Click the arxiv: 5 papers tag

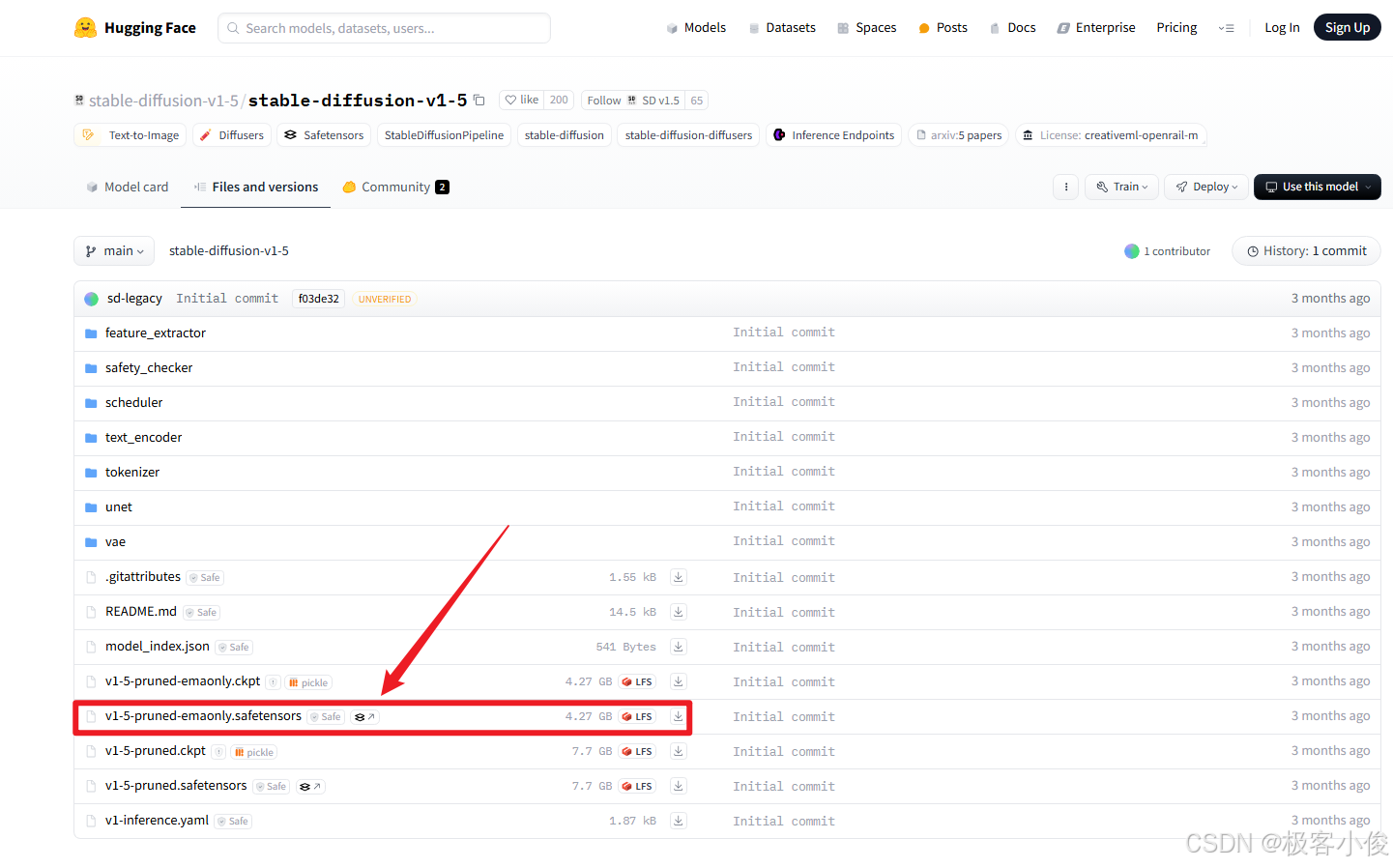tap(959, 135)
